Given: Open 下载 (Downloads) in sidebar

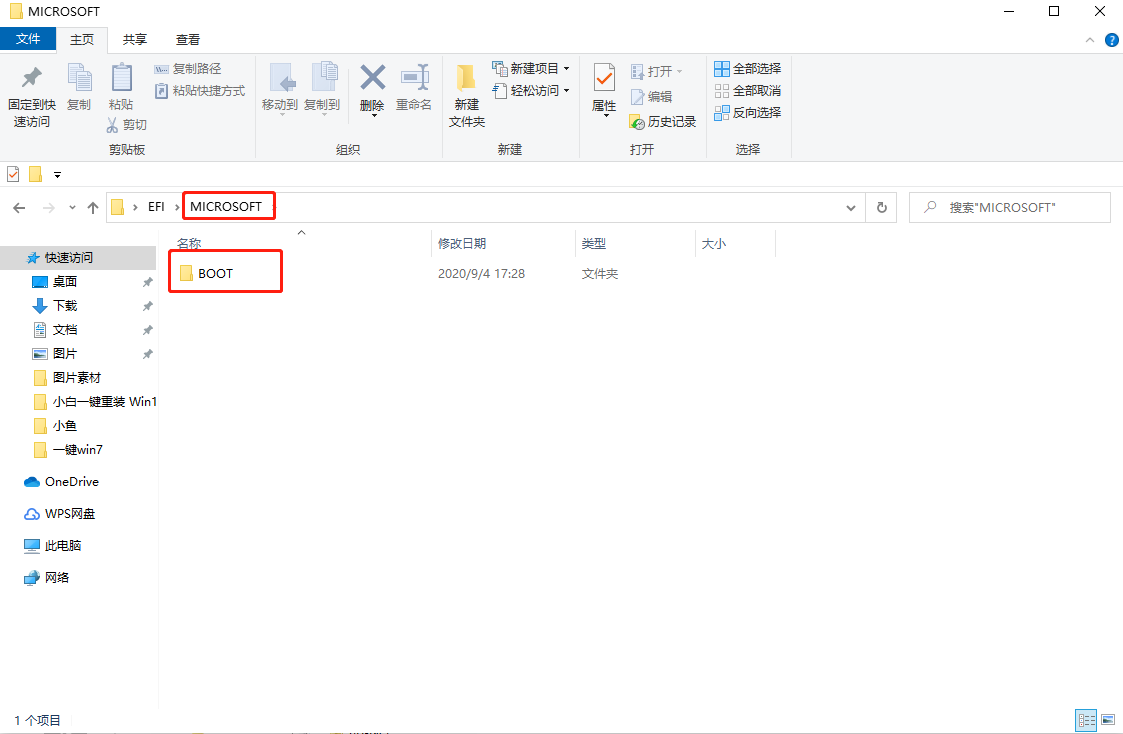Looking at the screenshot, I should point(64,306).
